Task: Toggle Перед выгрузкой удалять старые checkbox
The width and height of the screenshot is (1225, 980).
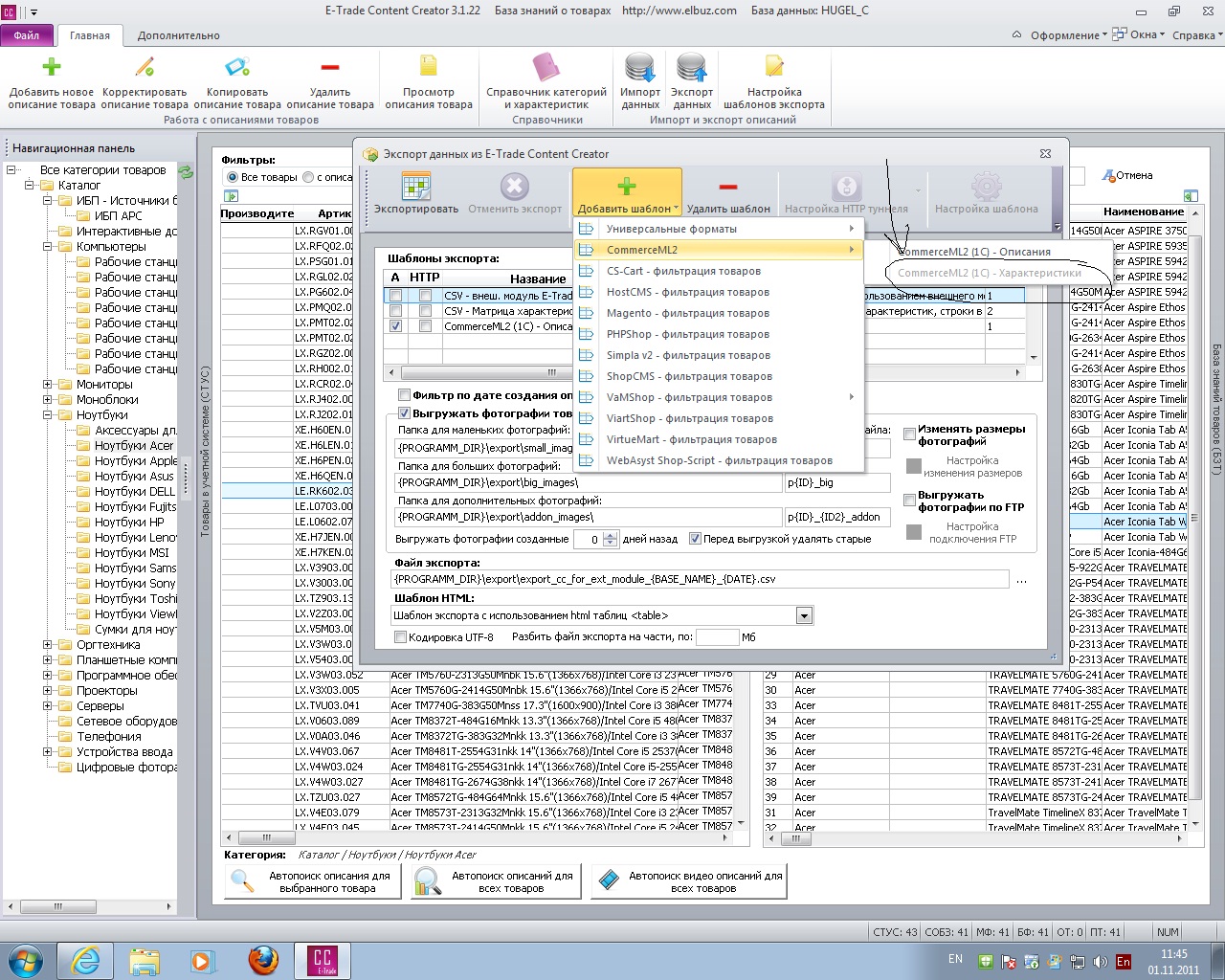Action: (695, 539)
